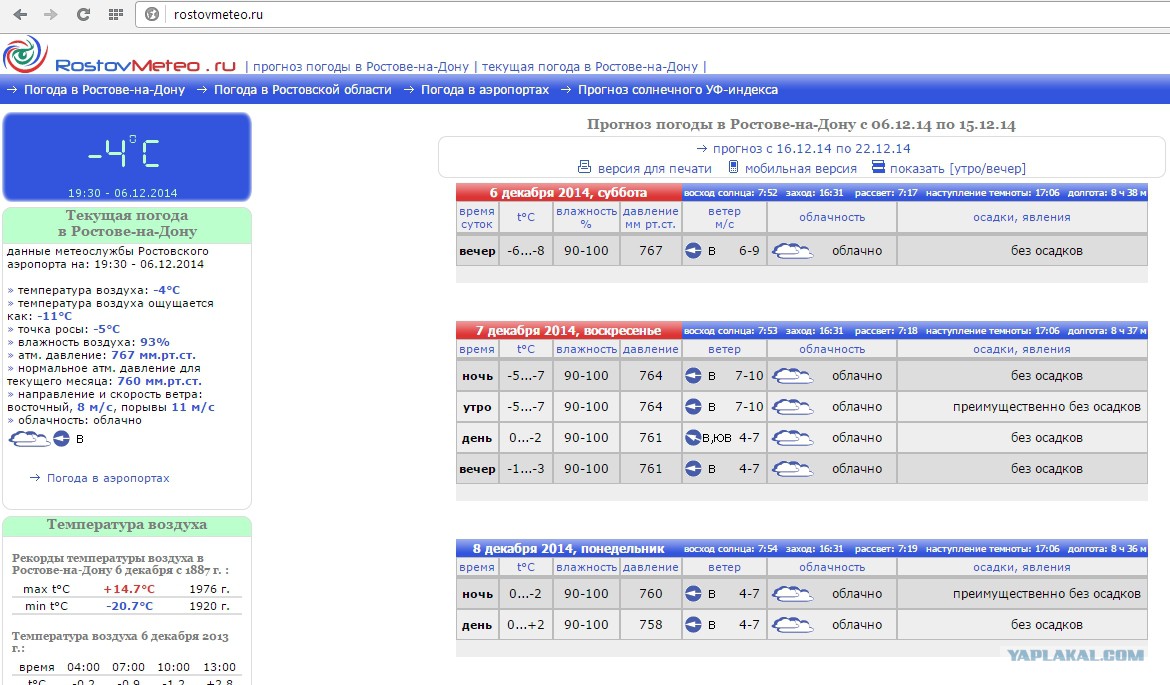
Task: Click the RostovMeteo swirl logo
Action: (x=25, y=54)
